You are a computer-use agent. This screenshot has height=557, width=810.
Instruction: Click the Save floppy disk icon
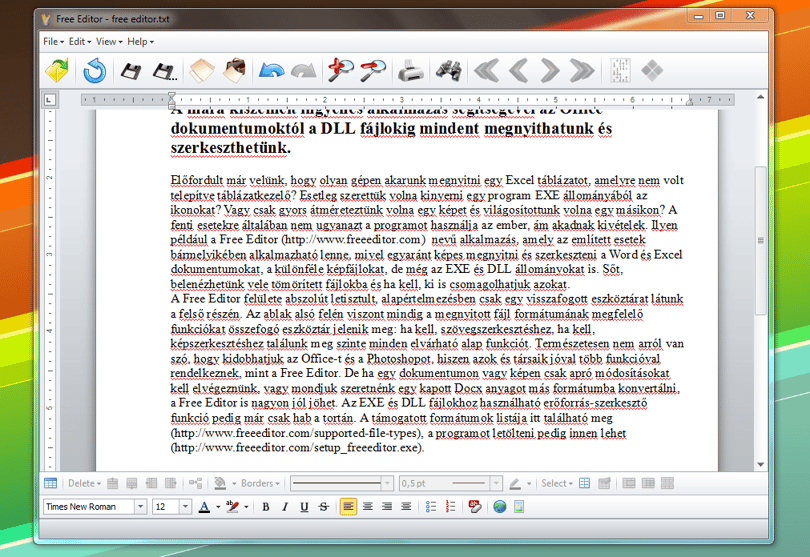131,71
